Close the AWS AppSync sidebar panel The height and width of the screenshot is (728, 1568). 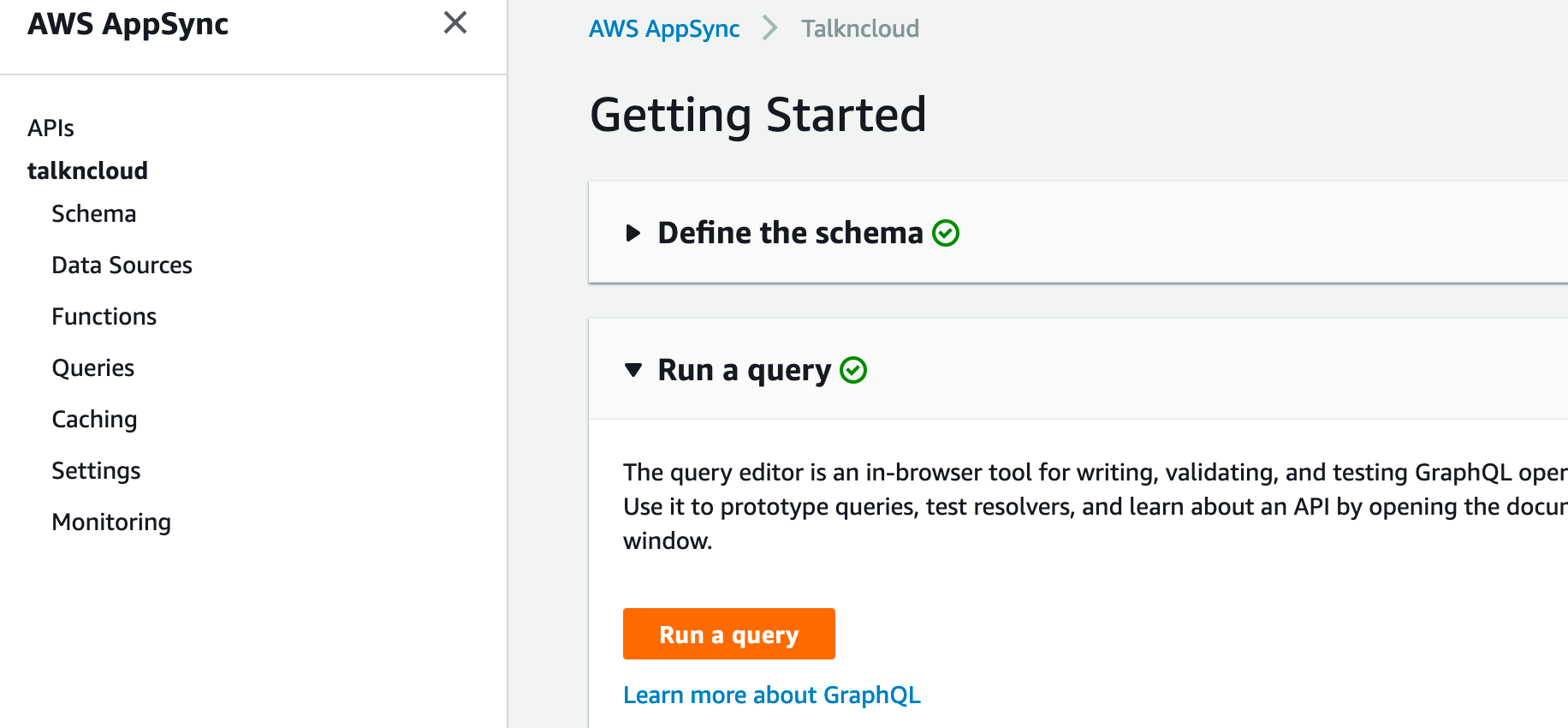coord(455,23)
